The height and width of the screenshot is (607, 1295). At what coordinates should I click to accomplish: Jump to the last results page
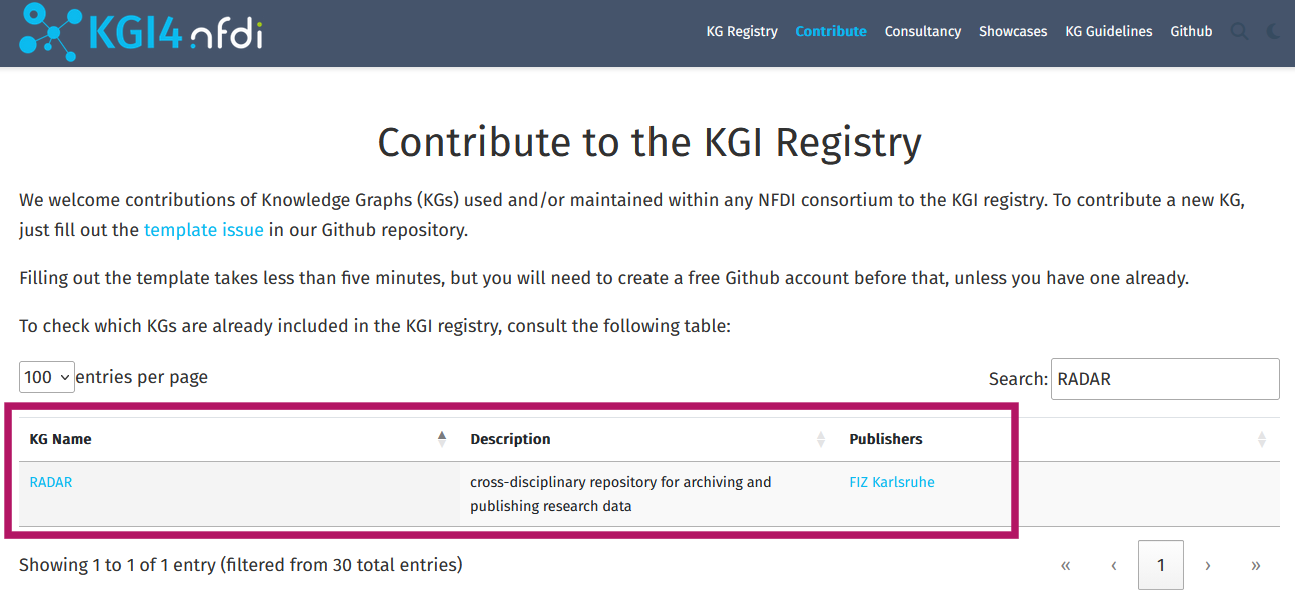pos(1255,565)
